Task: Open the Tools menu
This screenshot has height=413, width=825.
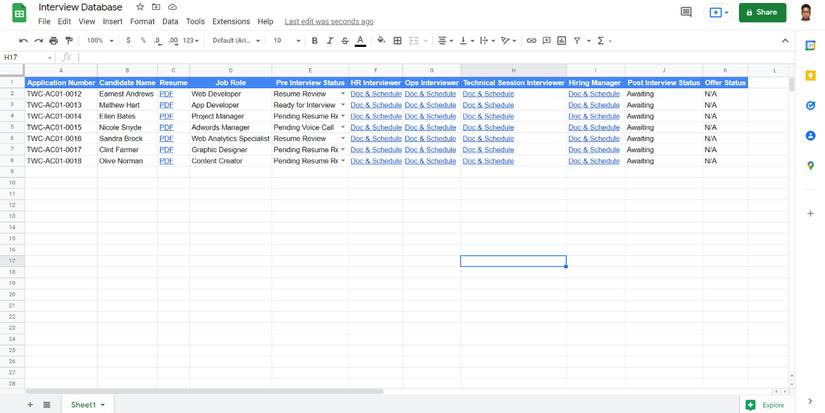Action: point(195,22)
